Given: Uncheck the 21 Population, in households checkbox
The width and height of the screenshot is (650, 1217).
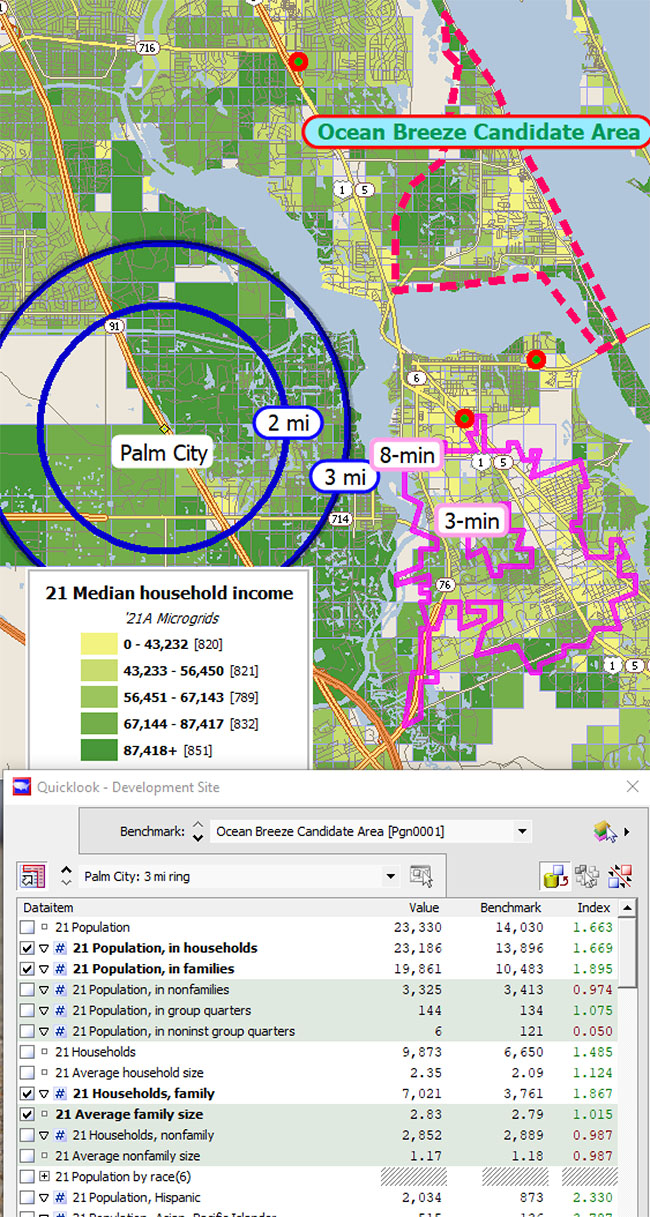Looking at the screenshot, I should coord(26,948).
